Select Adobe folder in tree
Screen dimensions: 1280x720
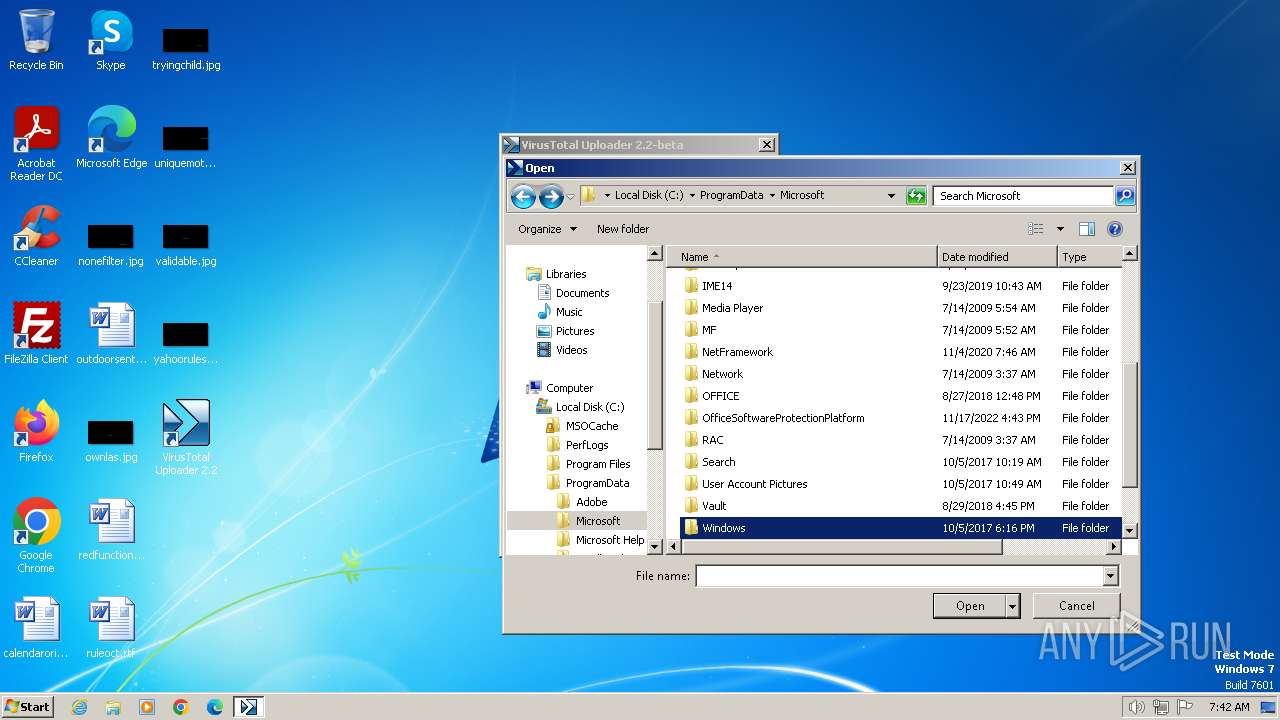coord(581,502)
